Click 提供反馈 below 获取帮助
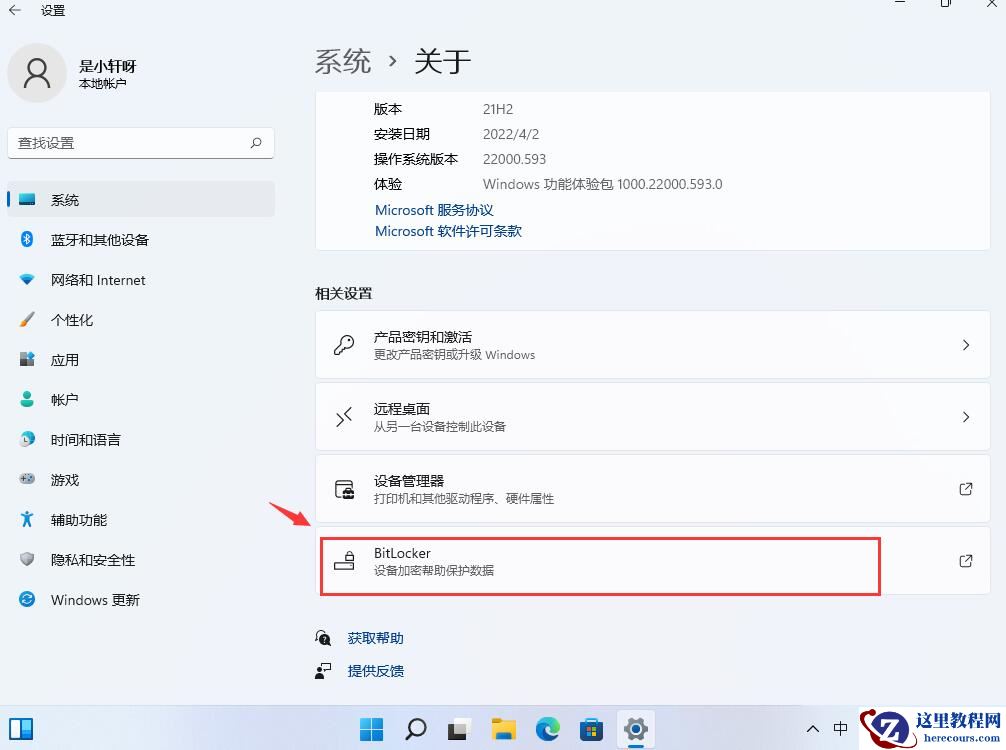Image resolution: width=1006 pixels, height=750 pixels. 375,670
